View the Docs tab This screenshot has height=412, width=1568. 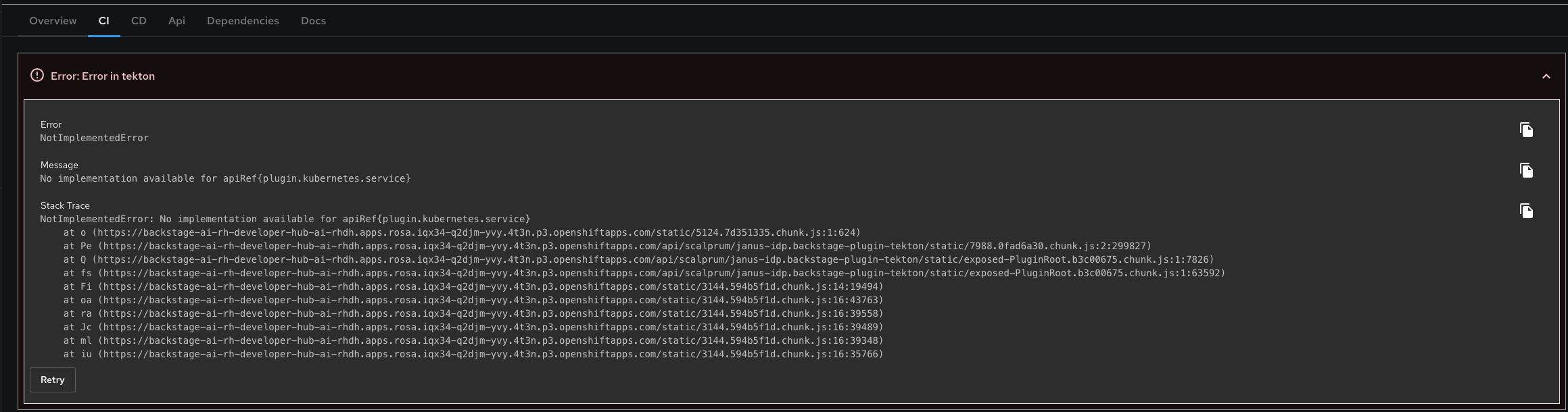pyautogui.click(x=313, y=21)
